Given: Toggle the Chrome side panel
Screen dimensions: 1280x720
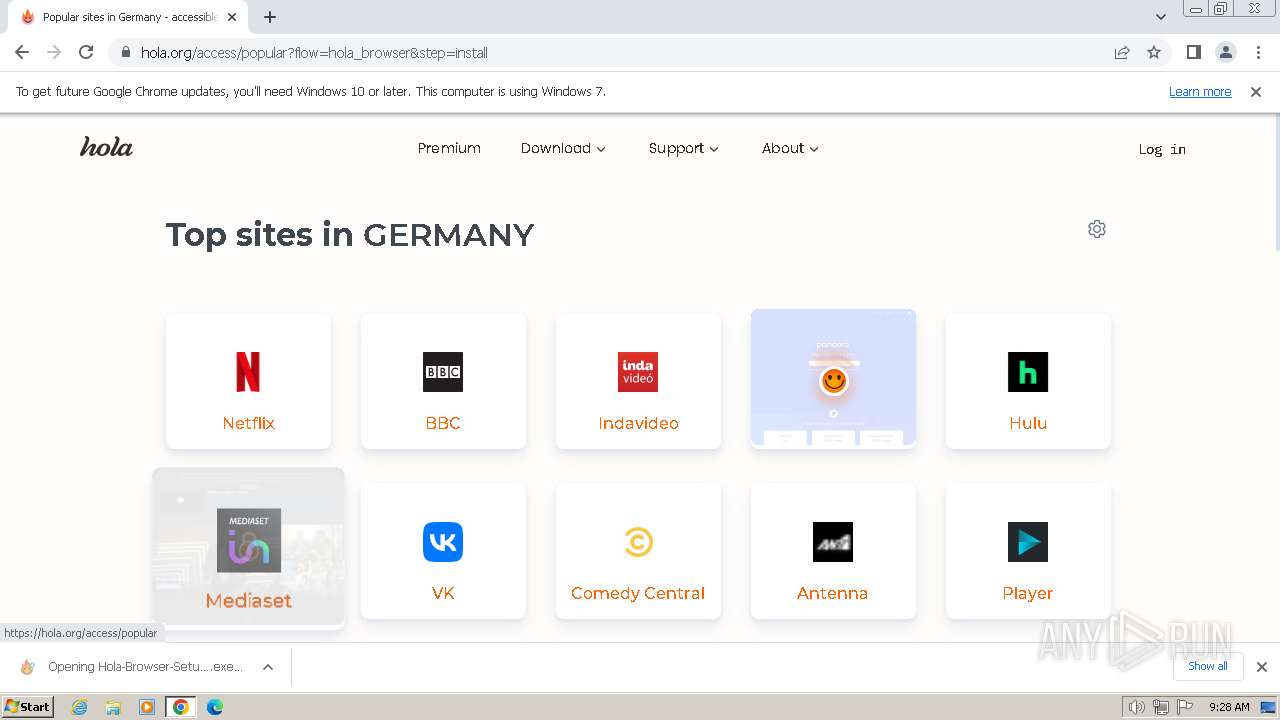Looking at the screenshot, I should [1193, 52].
